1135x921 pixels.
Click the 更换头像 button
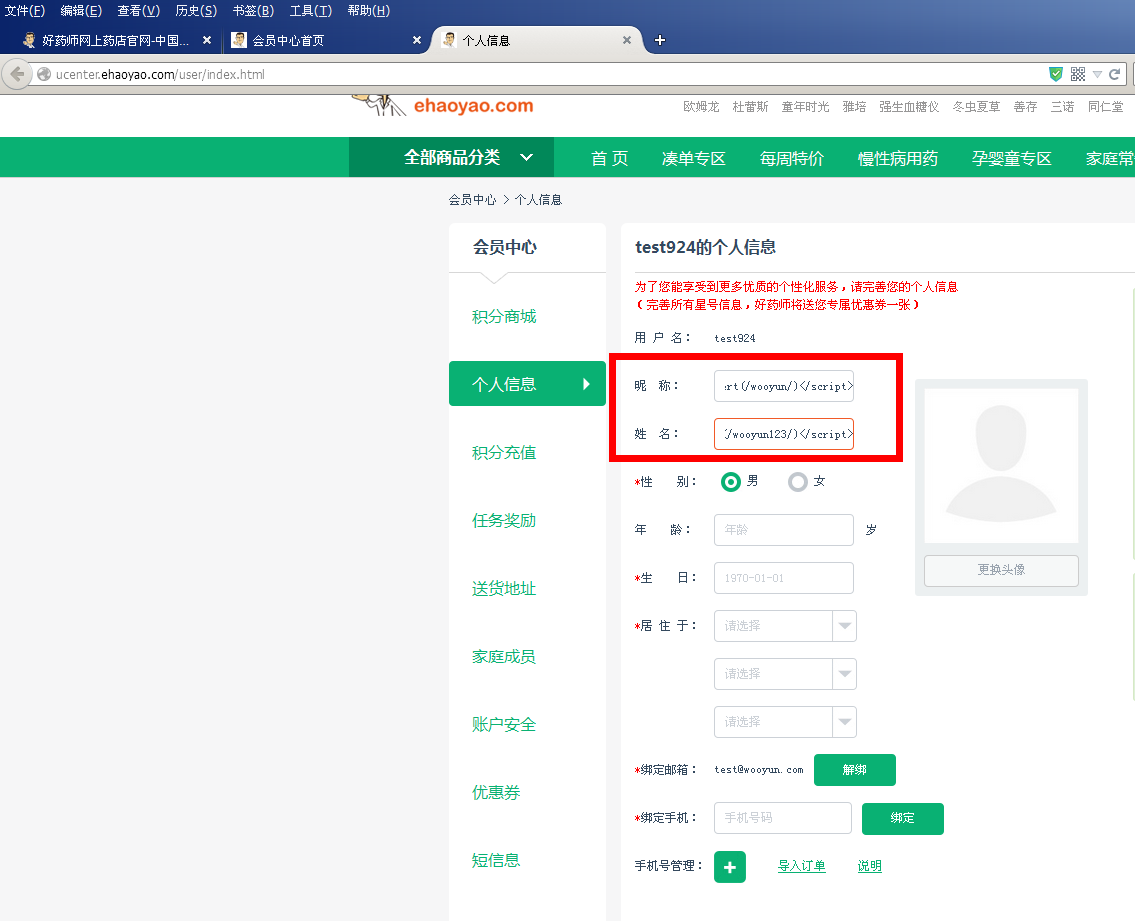pos(1001,571)
